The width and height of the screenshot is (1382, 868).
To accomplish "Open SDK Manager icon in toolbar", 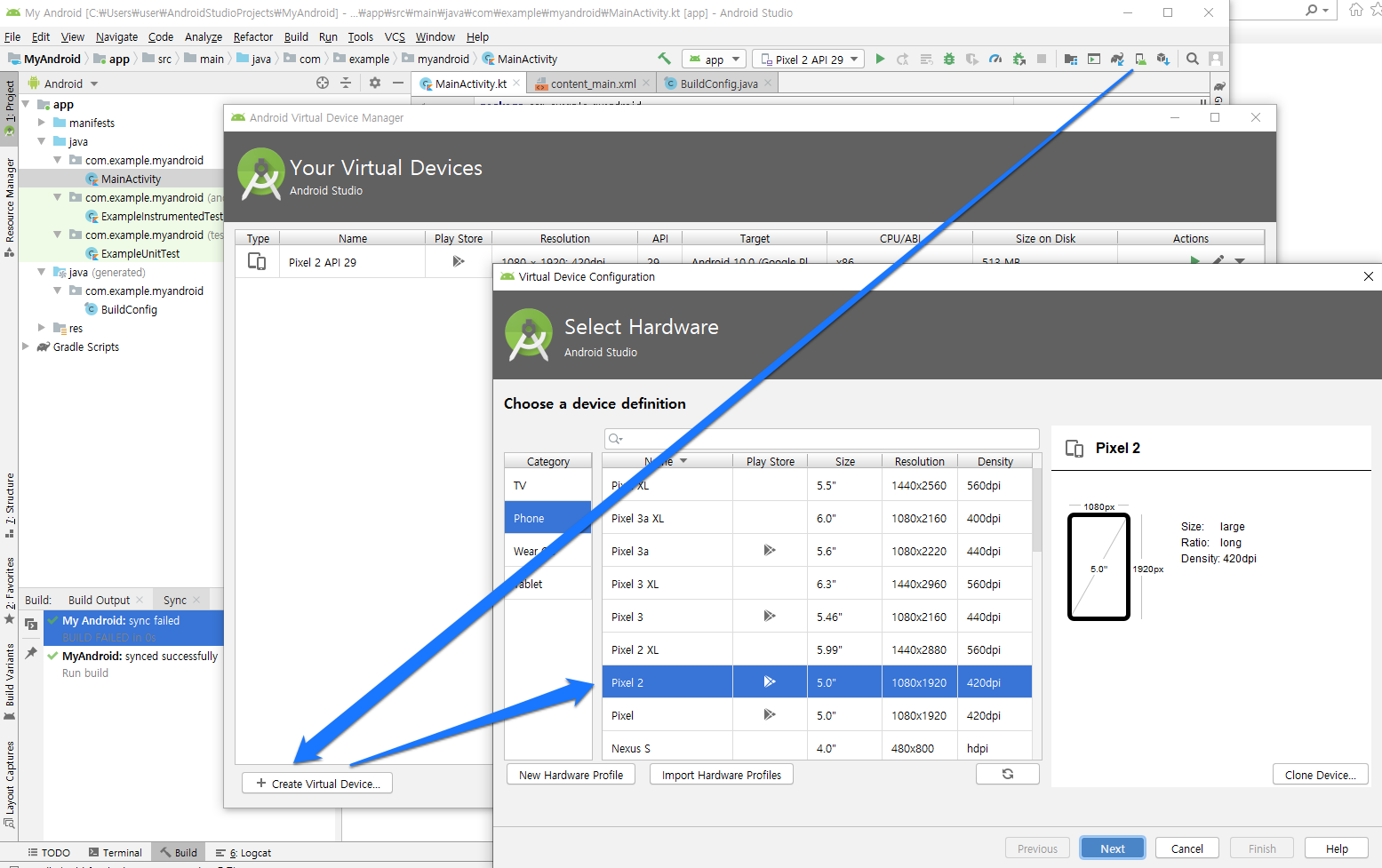I will pyautogui.click(x=1163, y=59).
